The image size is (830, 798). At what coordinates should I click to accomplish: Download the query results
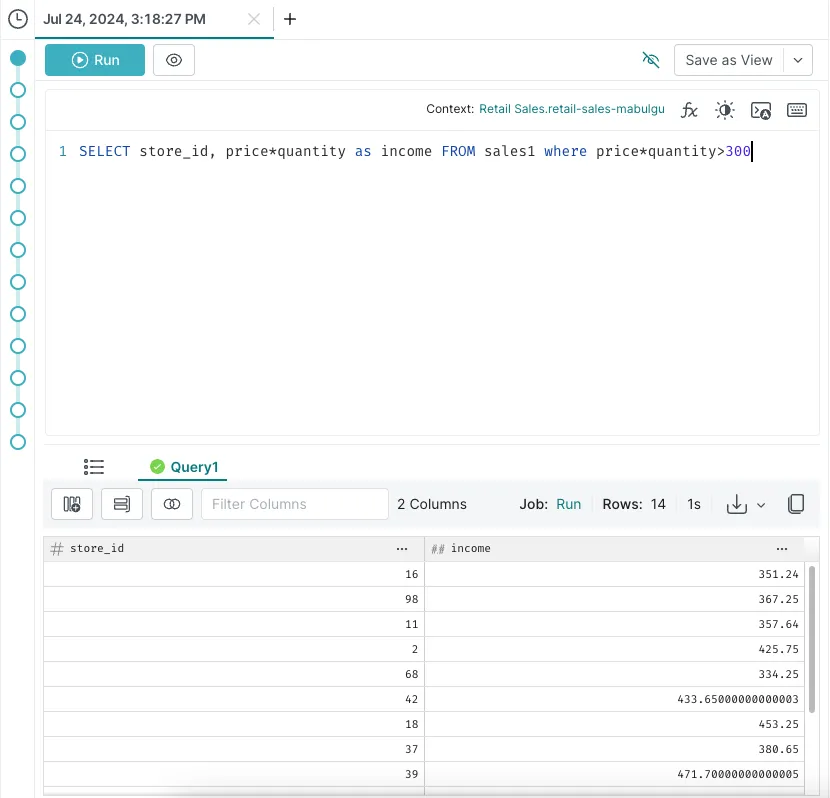[738, 504]
